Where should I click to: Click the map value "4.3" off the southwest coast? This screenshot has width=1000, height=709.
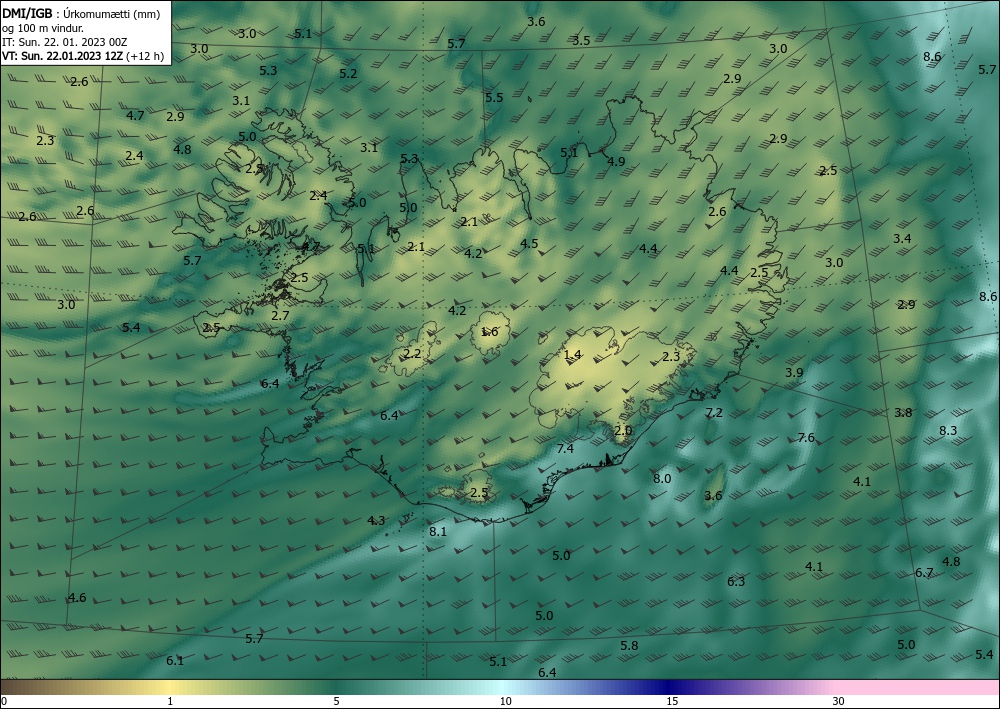376,520
